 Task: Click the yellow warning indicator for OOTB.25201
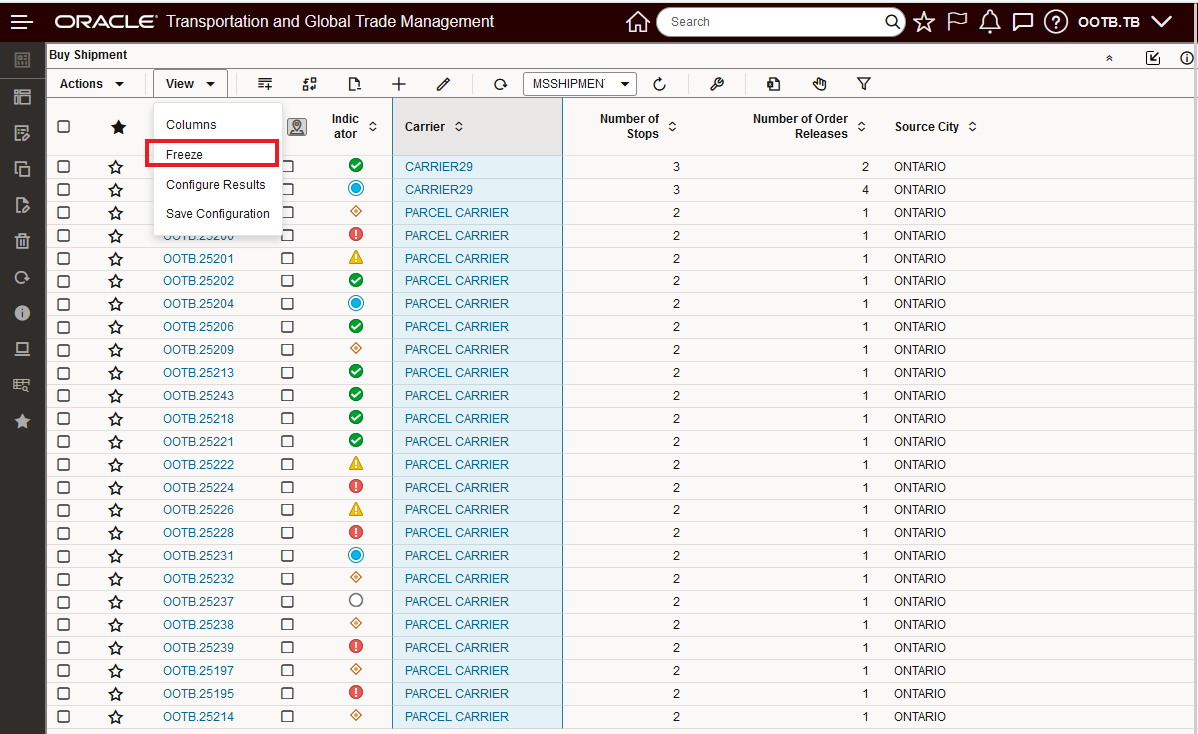(355, 257)
